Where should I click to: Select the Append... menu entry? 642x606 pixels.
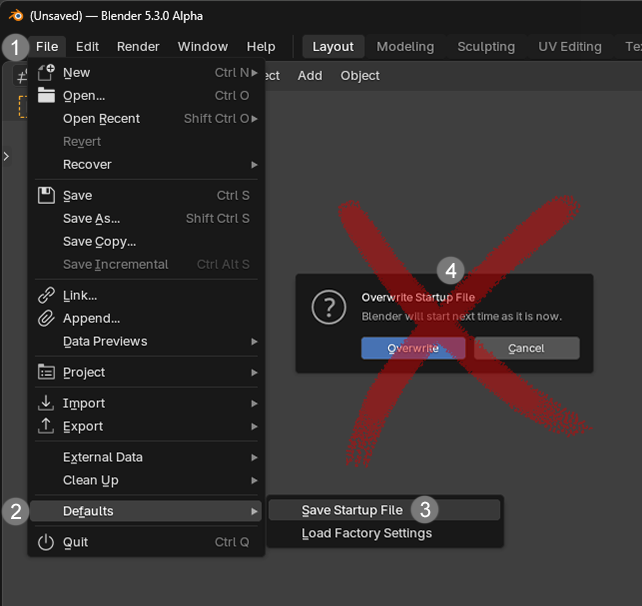click(146, 318)
